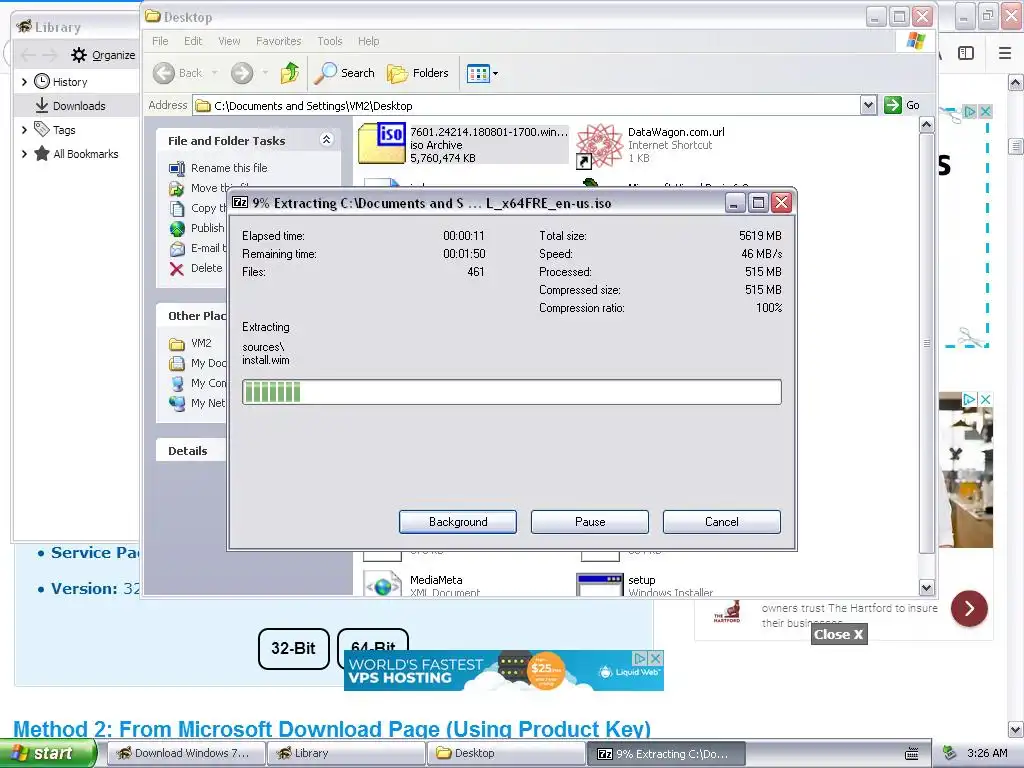Viewport: 1024px width, 768px height.
Task: Click the My Computer icon in Other Places
Action: pyautogui.click(x=177, y=384)
